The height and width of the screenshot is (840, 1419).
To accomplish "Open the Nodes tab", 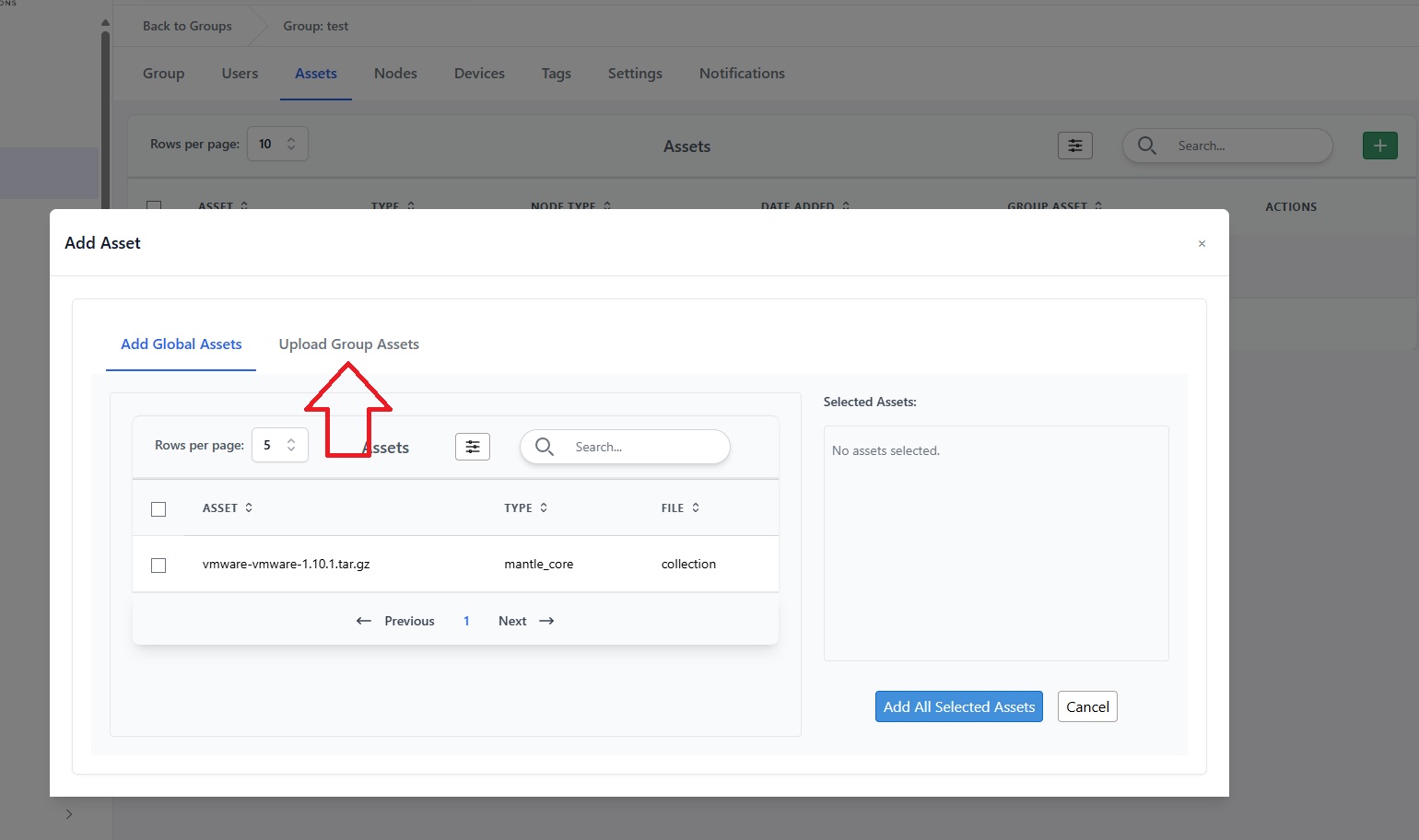I will click(395, 74).
